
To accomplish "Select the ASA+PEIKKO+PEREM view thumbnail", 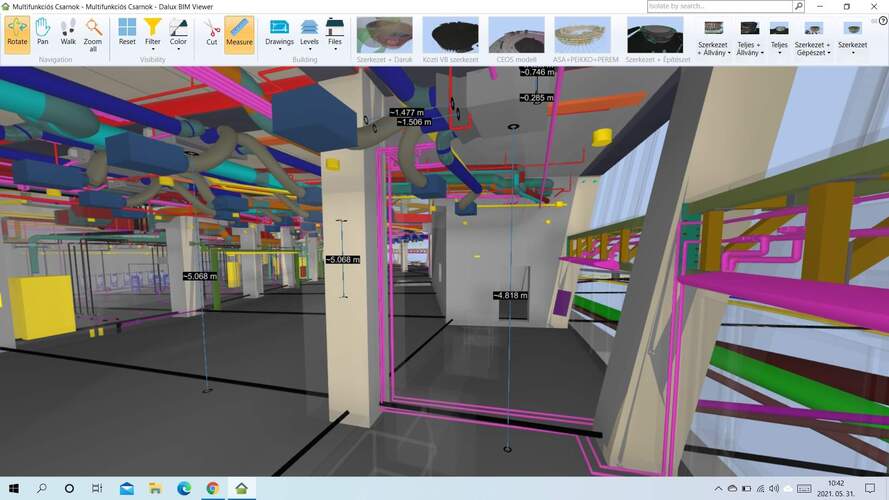I will [578, 39].
